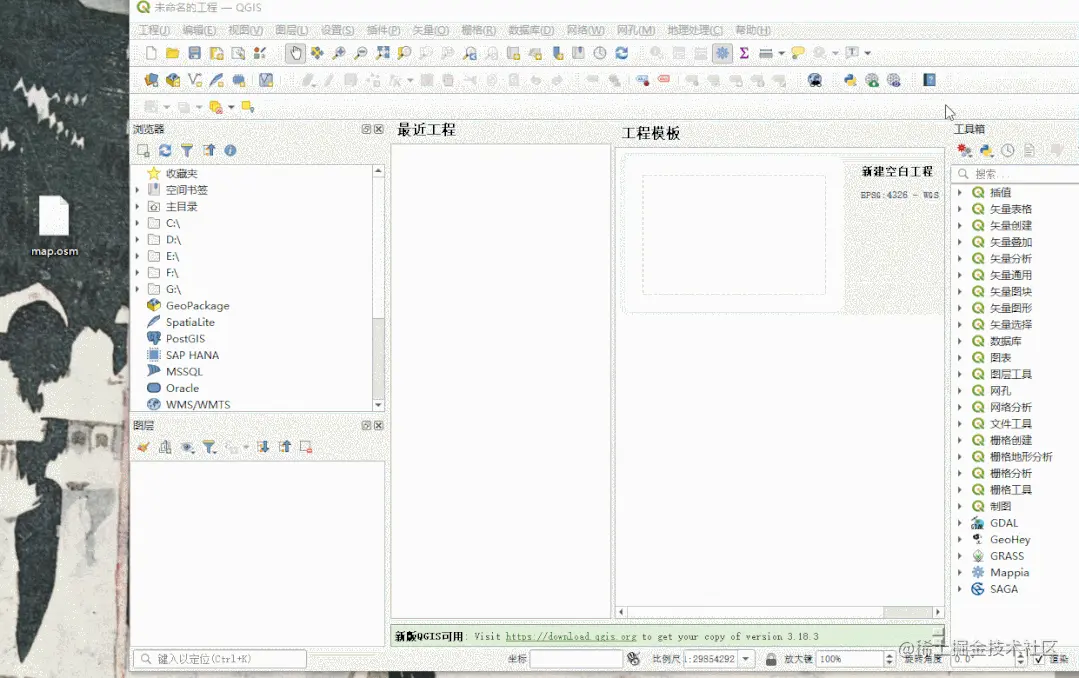Filter the layer legend funnel icon
This screenshot has width=1079, height=678.
coord(209,447)
